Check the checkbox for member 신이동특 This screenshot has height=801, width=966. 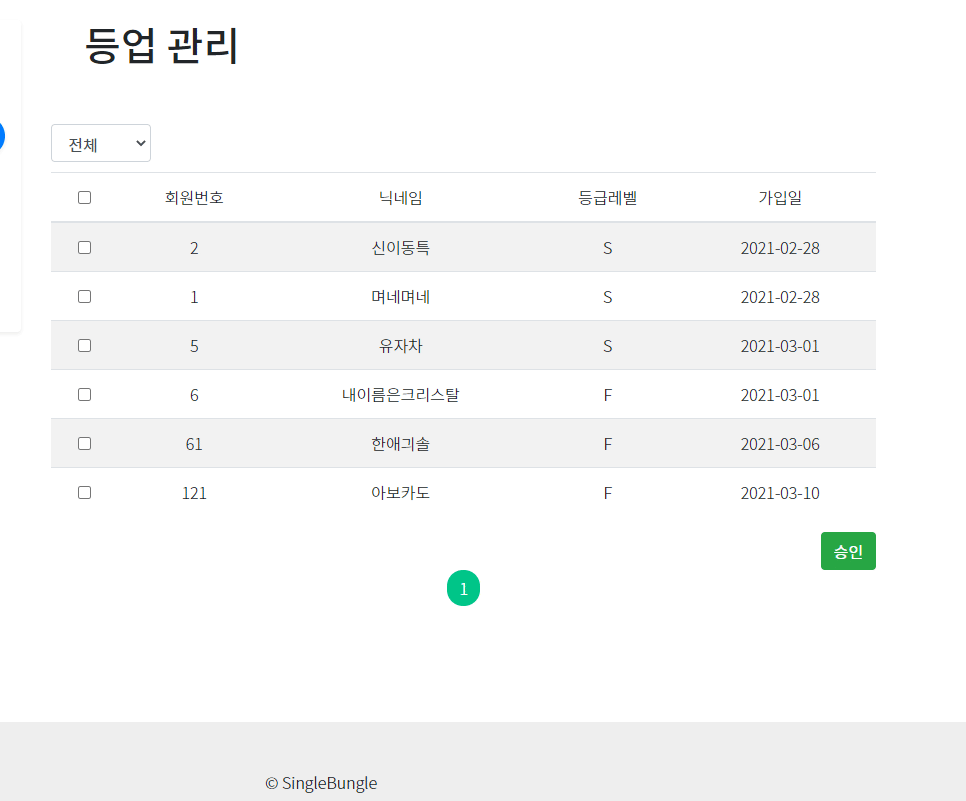pos(84,247)
